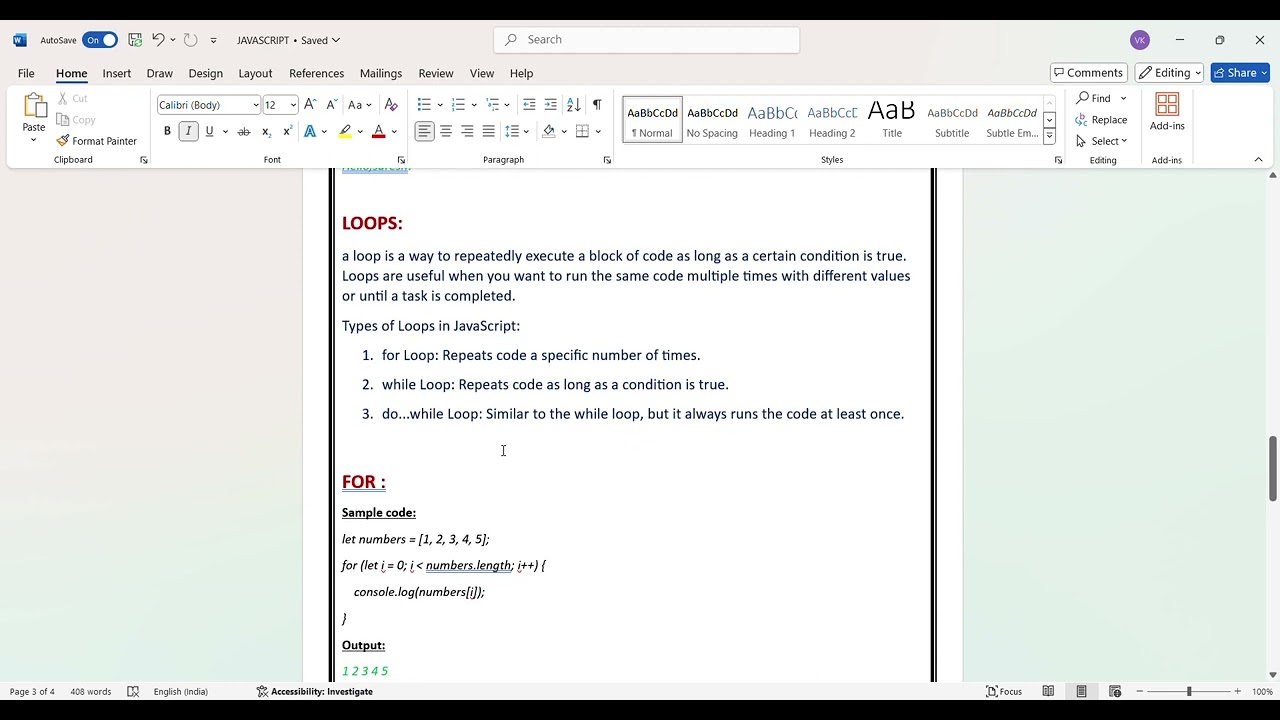
Task: Toggle Italic formatting off
Action: [188, 132]
